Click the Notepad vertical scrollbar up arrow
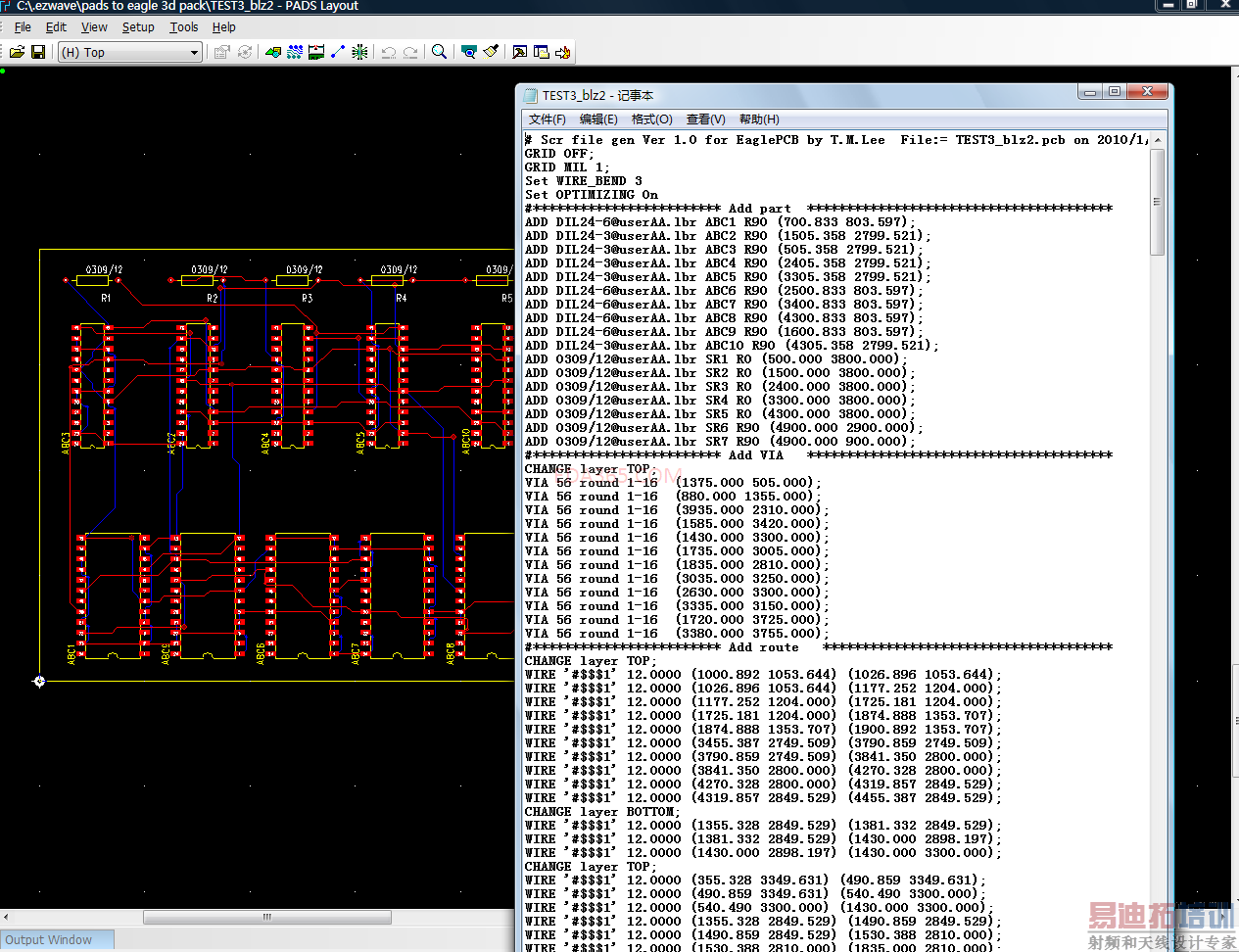This screenshot has height=952, width=1239. 1158,140
